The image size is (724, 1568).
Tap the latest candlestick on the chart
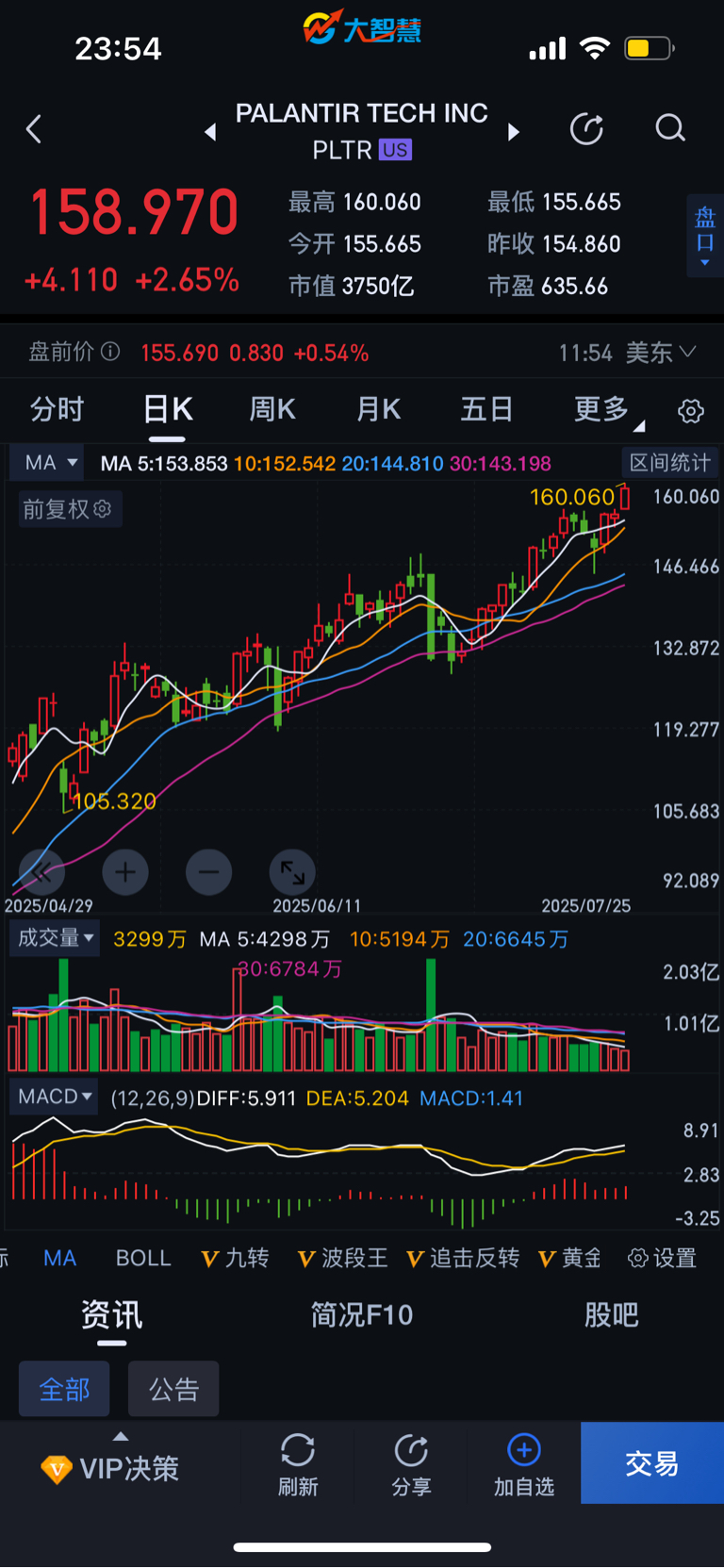(x=624, y=496)
